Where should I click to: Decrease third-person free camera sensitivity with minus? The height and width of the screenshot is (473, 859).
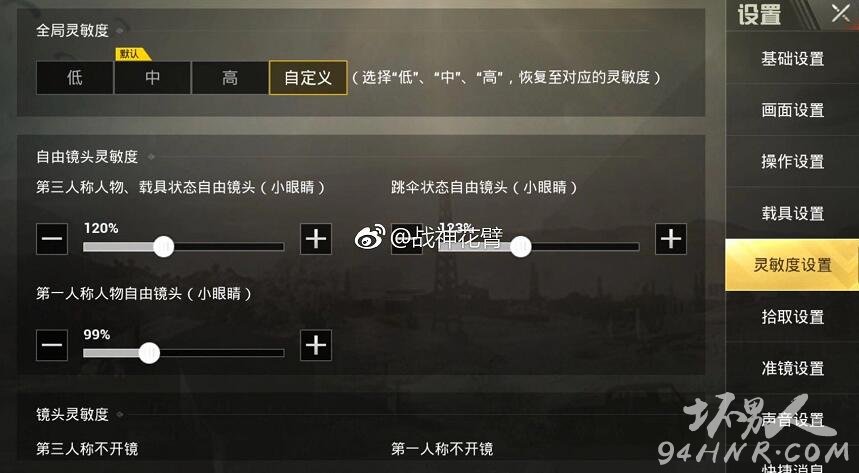(x=52, y=239)
